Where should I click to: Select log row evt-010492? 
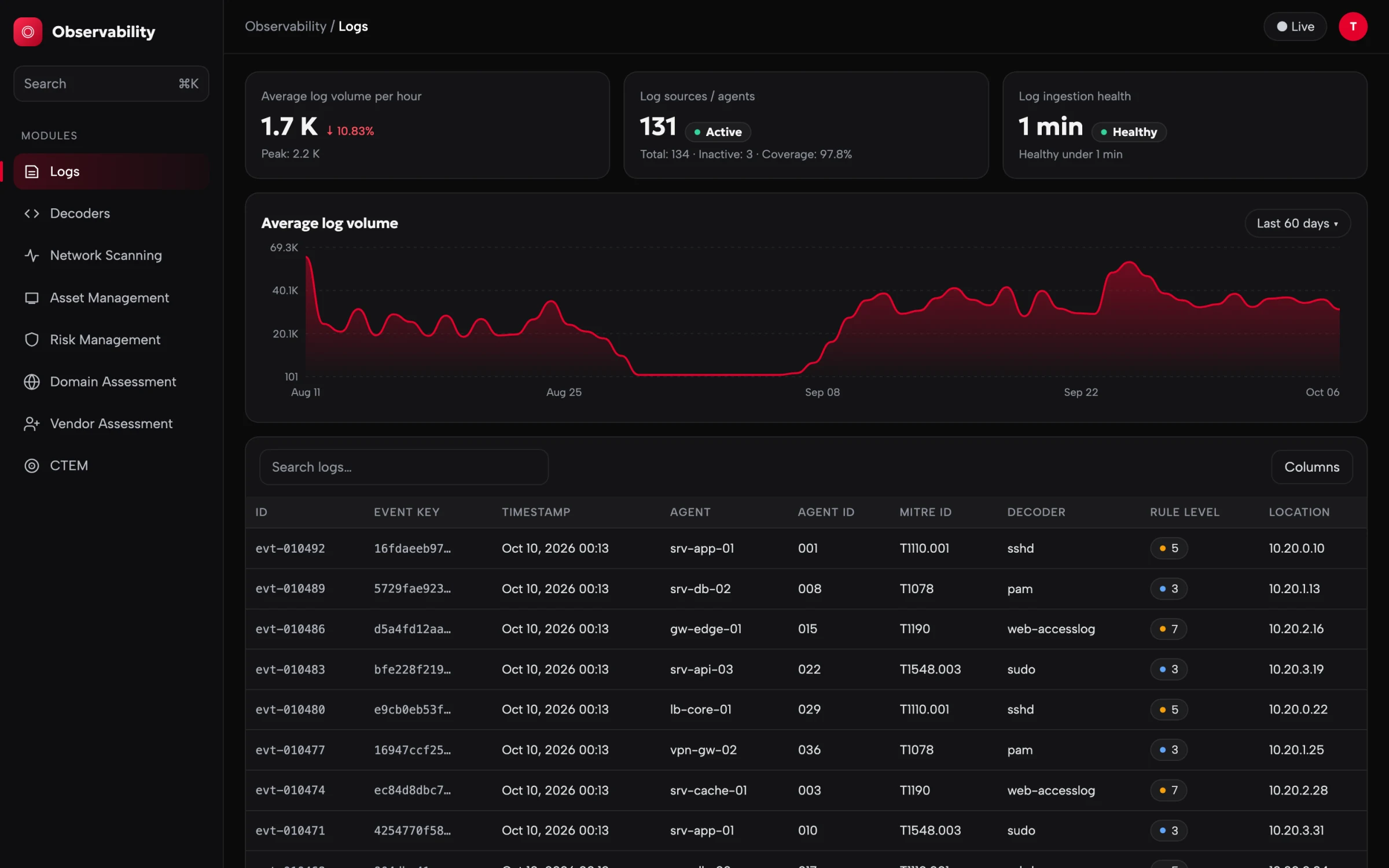point(806,548)
